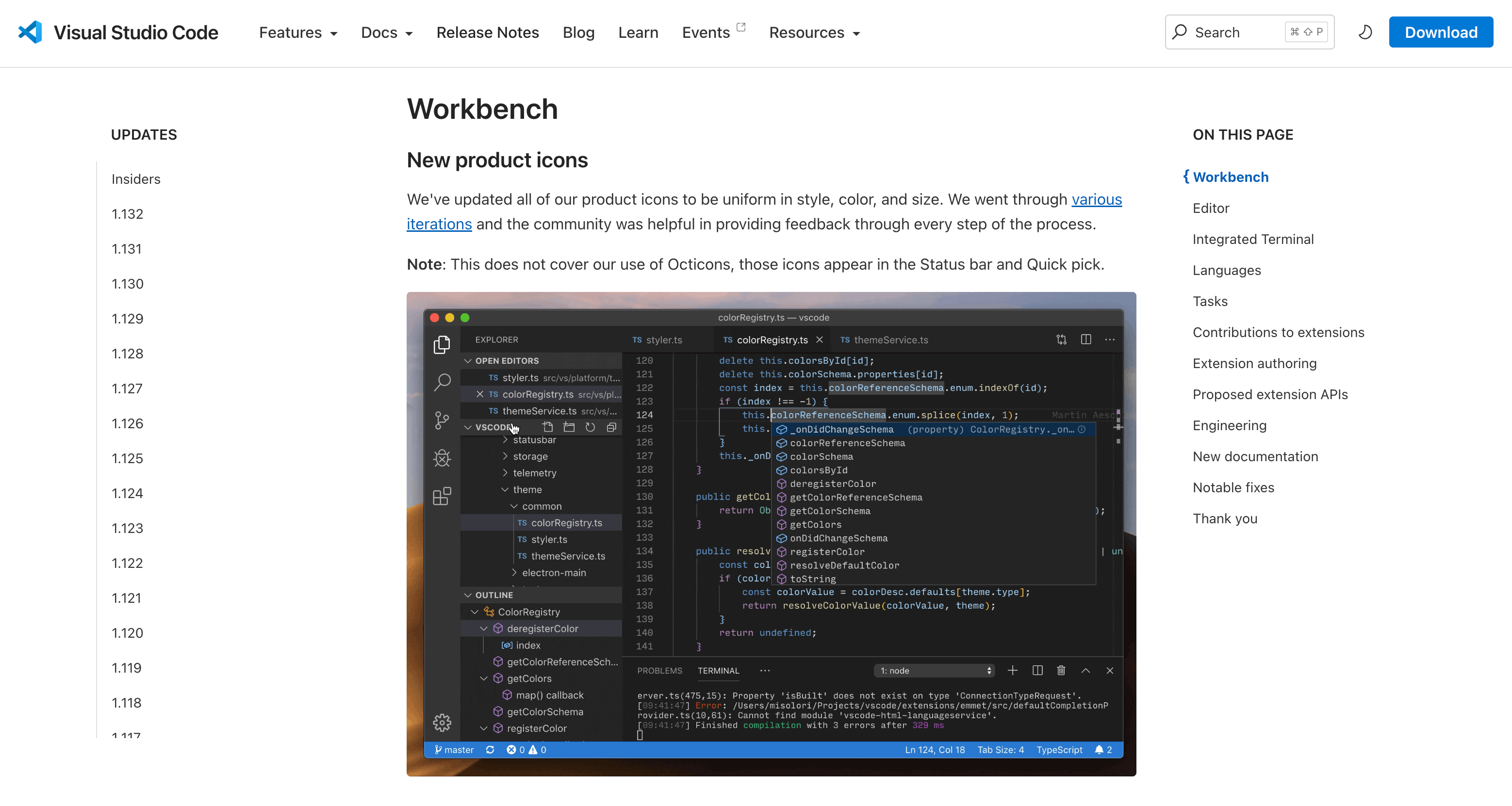Click the Split Terminal icon
Image resolution: width=1512 pixels, height=806 pixels.
[x=1037, y=671]
